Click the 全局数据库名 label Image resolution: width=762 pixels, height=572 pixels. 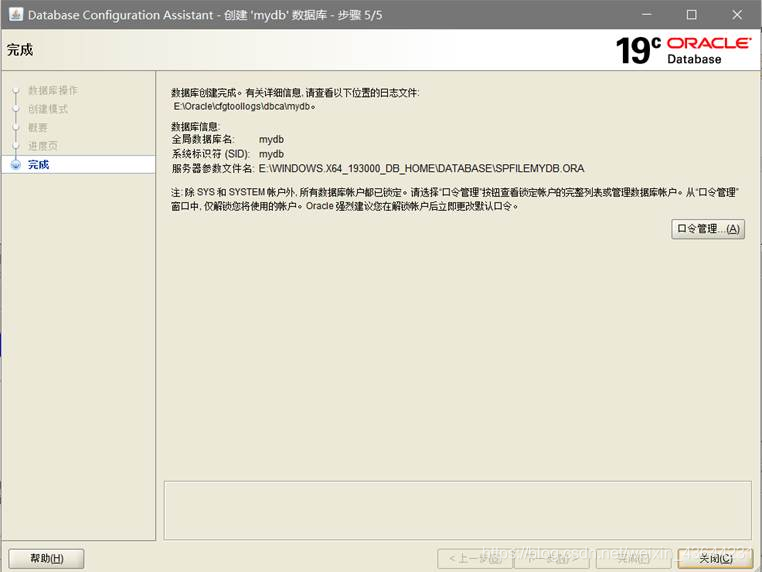[x=203, y=139]
